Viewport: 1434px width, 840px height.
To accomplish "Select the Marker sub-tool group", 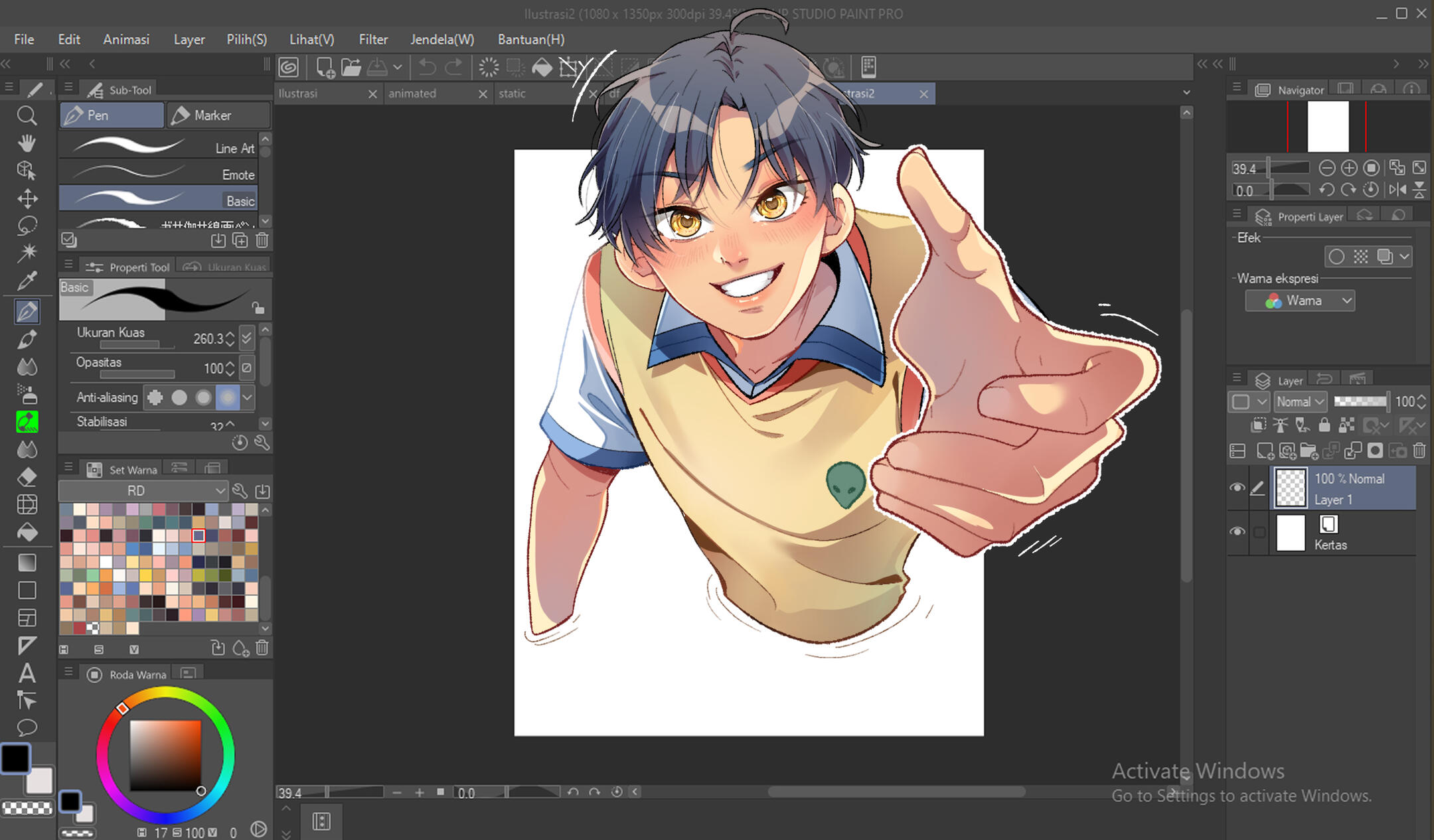I will tap(218, 115).
